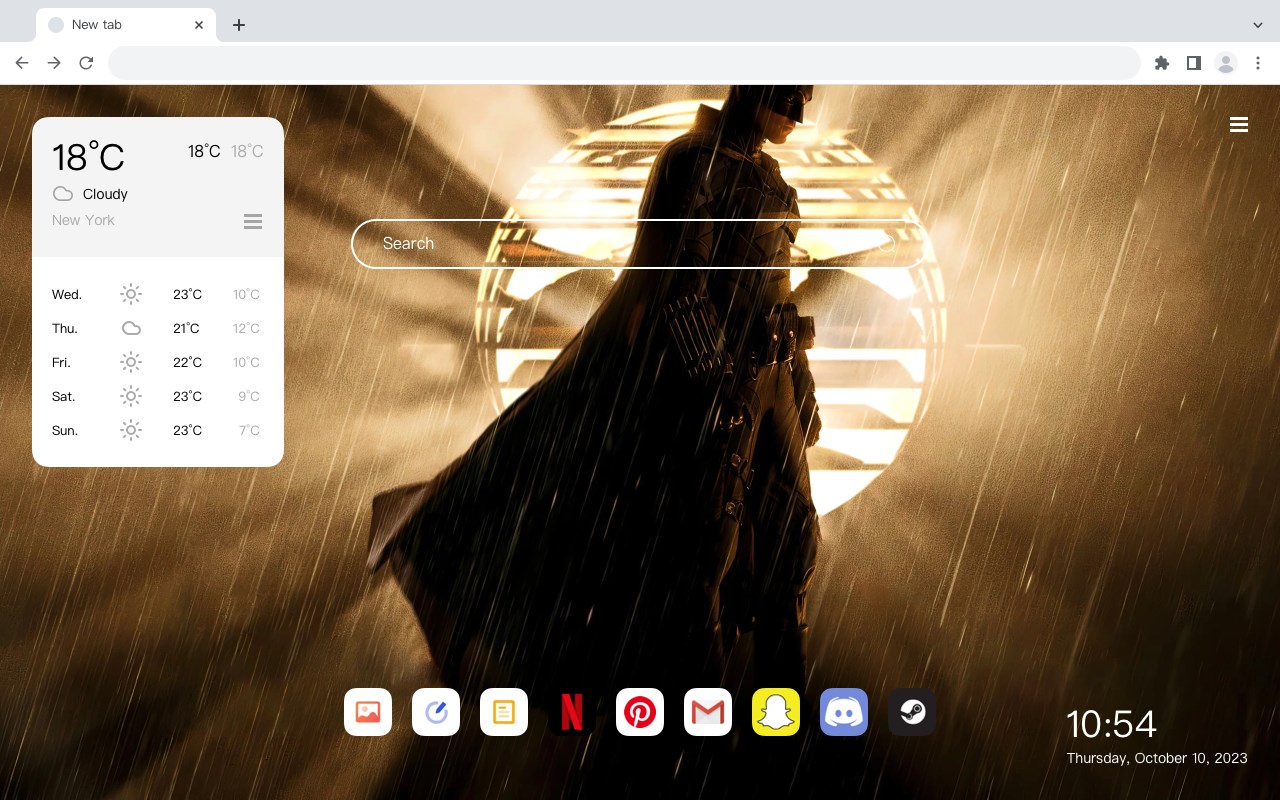Select the Thu. forecast row

pyautogui.click(x=158, y=328)
